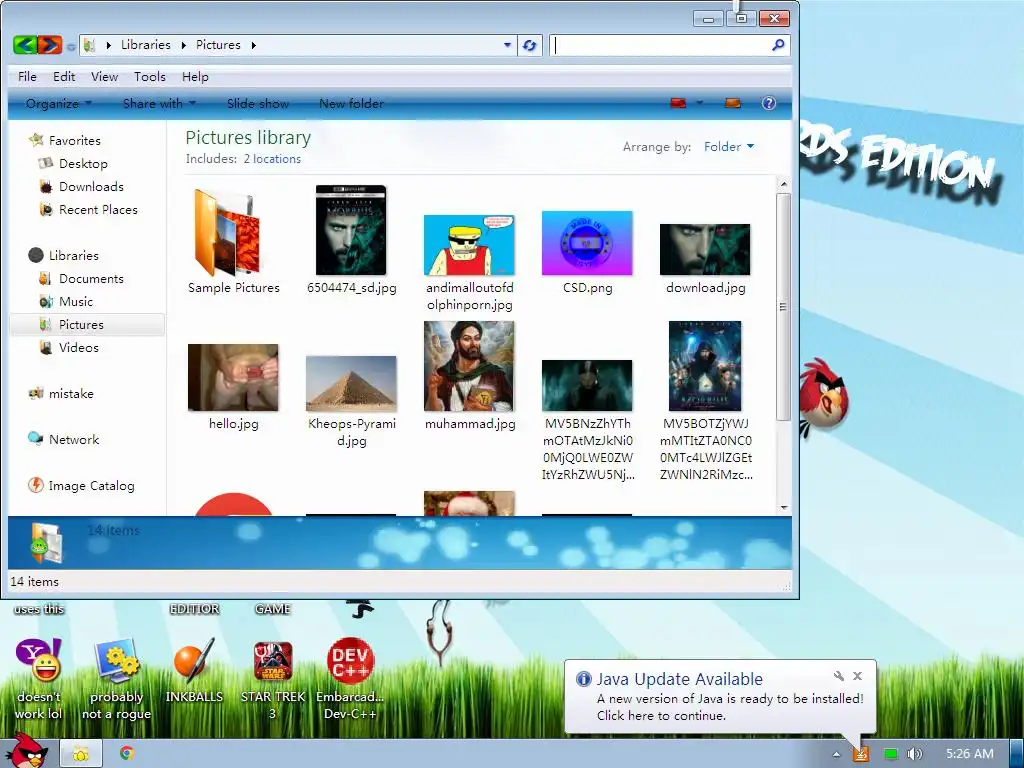Open Arrange by Folder dropdown

coord(729,146)
